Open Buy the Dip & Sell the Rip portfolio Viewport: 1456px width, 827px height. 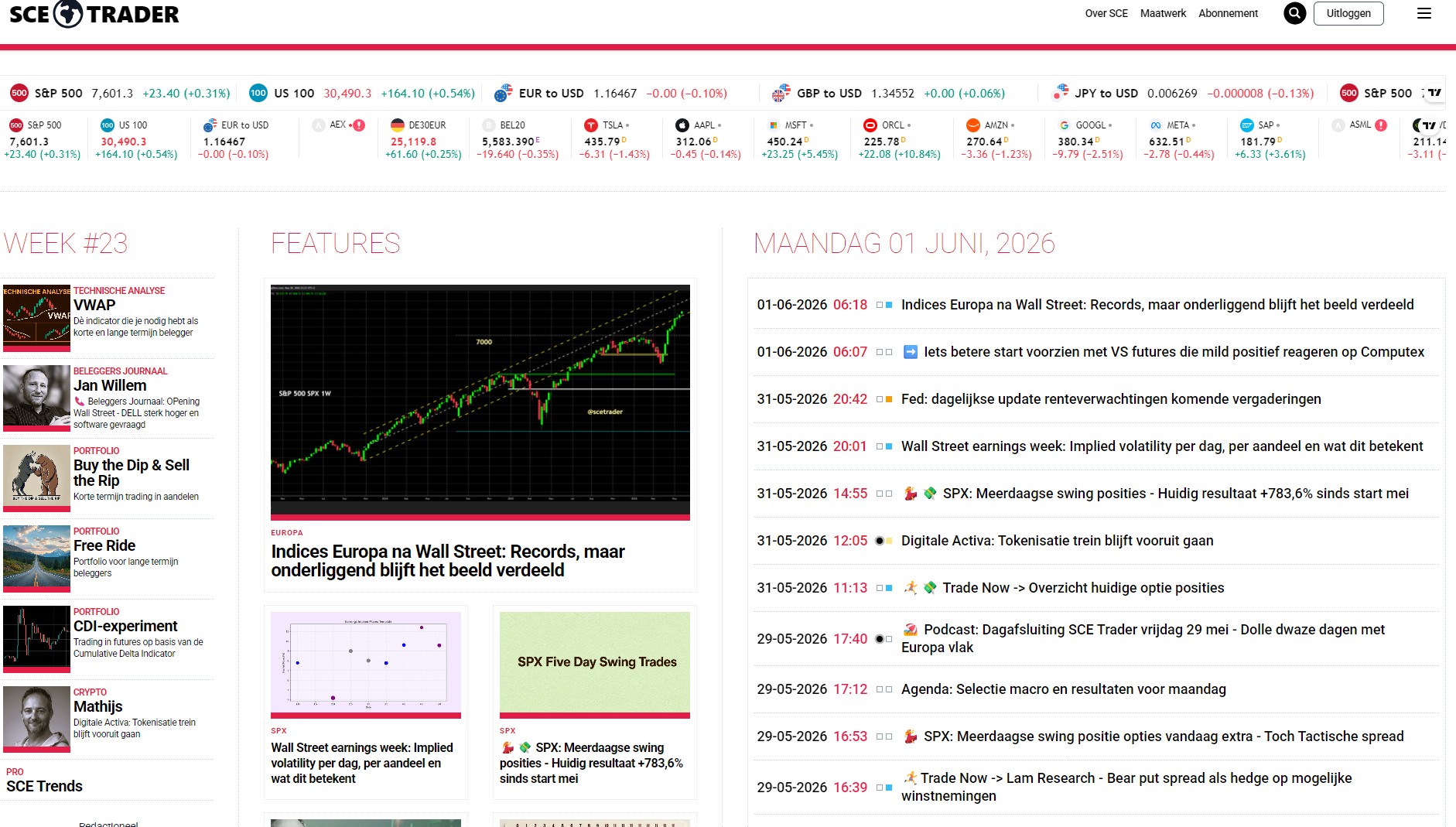click(132, 473)
